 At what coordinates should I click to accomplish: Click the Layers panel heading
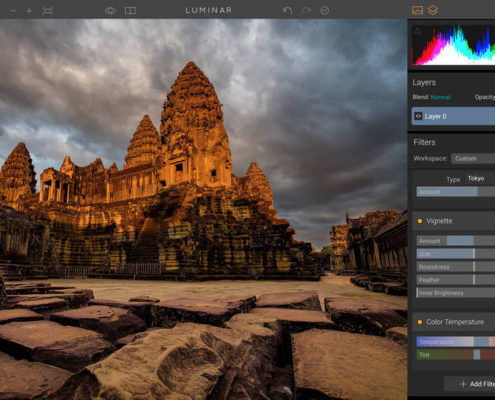[424, 83]
